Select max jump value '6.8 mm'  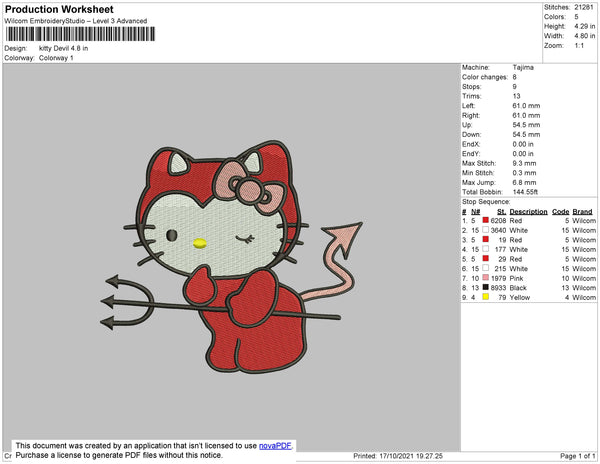(x=524, y=182)
